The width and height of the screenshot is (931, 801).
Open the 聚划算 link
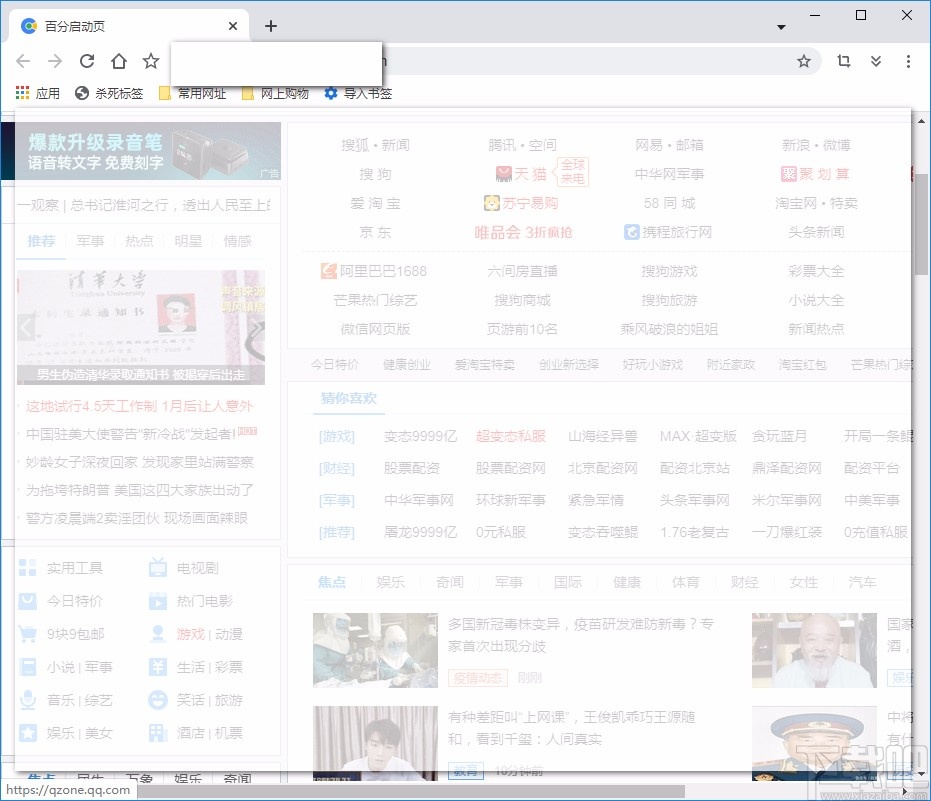pos(816,173)
